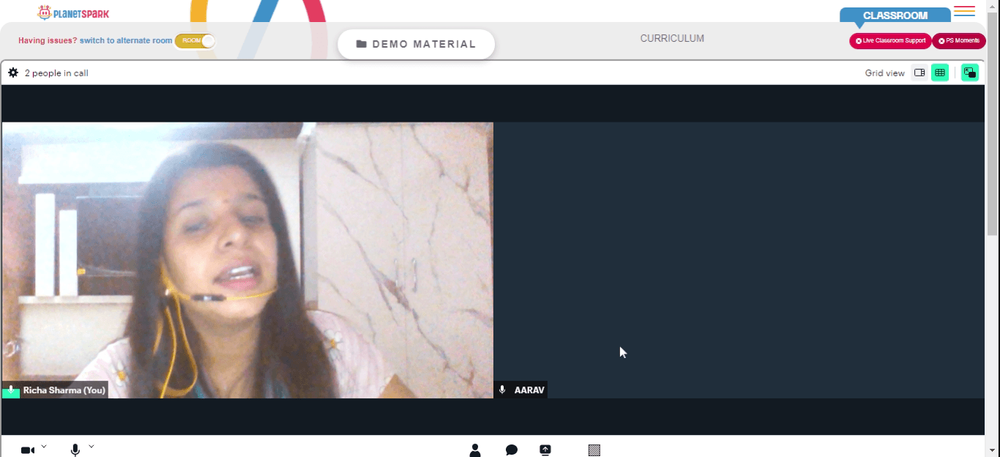
Task: Click the PS Moments button
Action: [x=959, y=41]
